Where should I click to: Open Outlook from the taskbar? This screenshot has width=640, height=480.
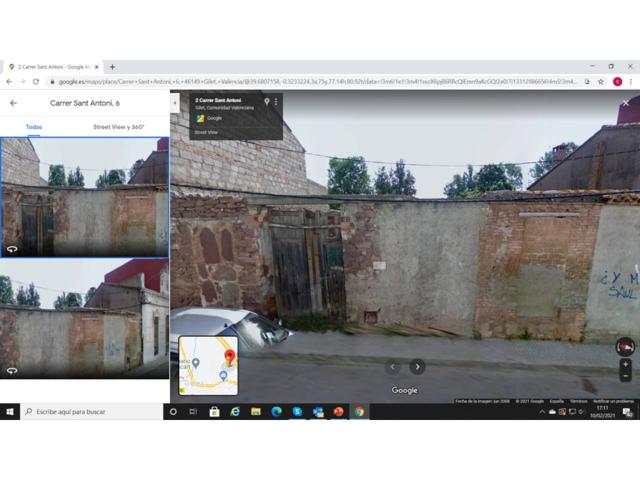coord(318,412)
